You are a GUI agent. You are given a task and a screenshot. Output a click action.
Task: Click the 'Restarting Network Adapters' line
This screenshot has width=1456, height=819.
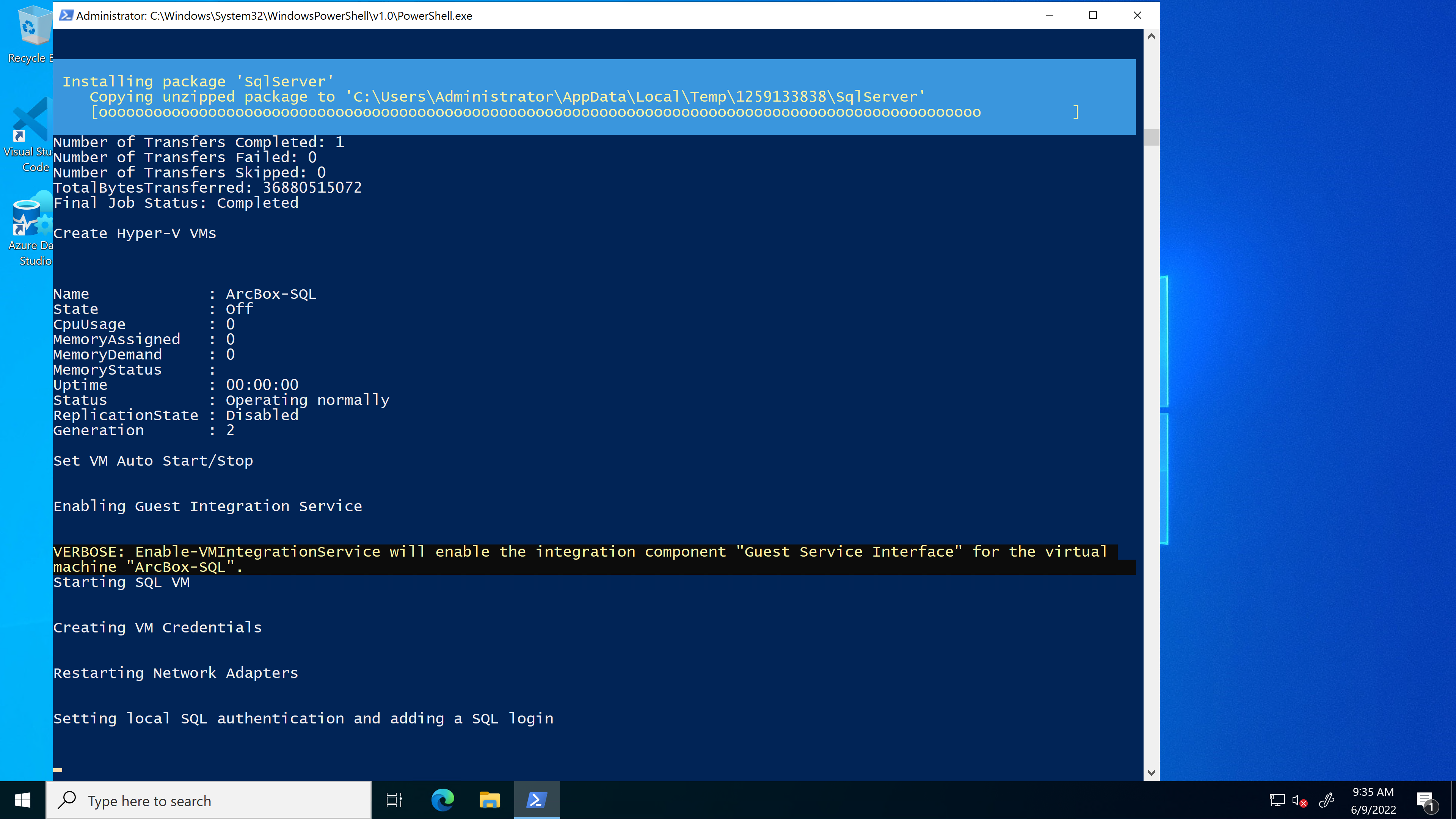[x=175, y=673]
